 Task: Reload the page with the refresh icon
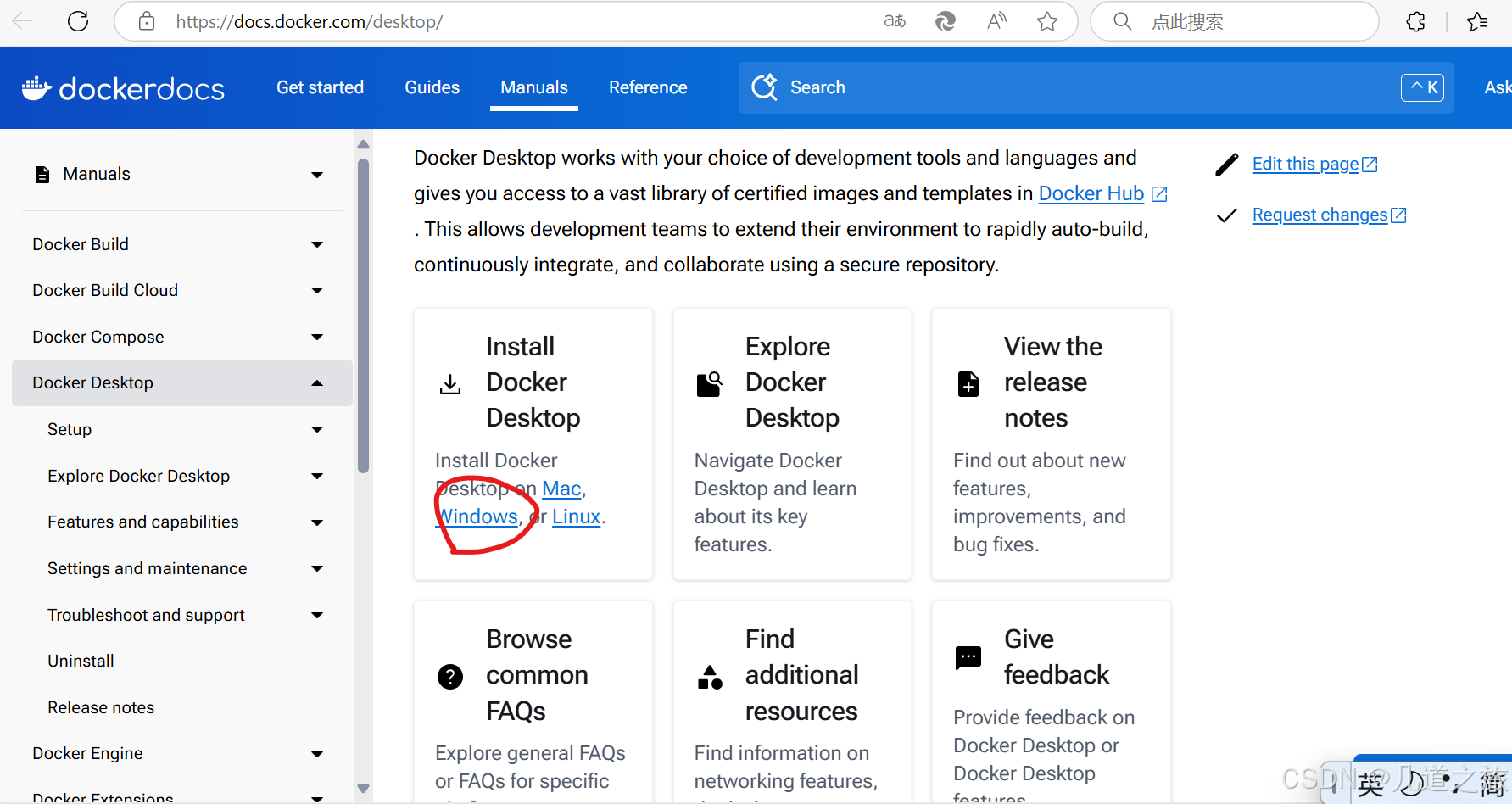pos(77,21)
